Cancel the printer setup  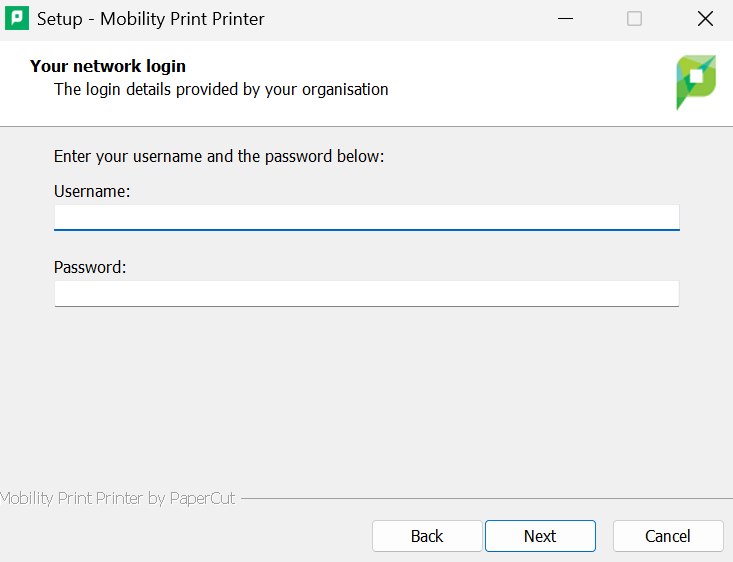coord(667,536)
